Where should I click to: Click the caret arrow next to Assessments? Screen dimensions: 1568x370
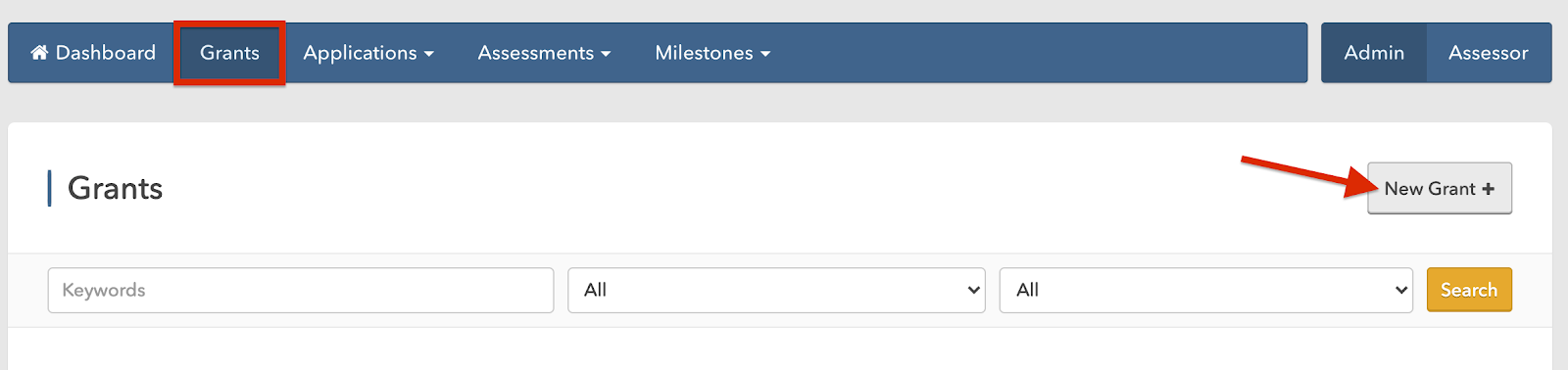pyautogui.click(x=606, y=54)
